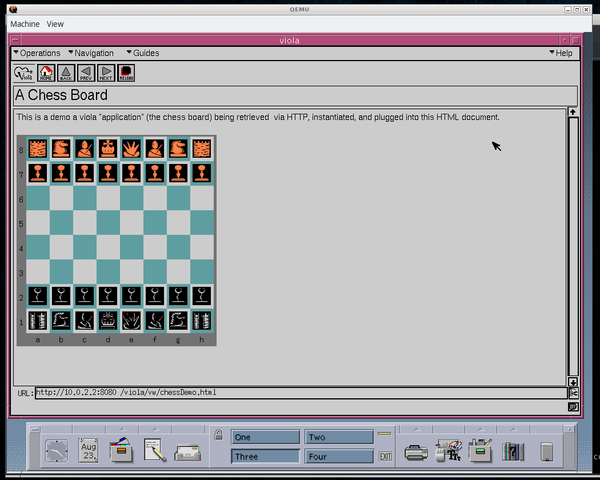The image size is (600, 480).
Task: Select the white pawn on e2
Action: tap(132, 296)
